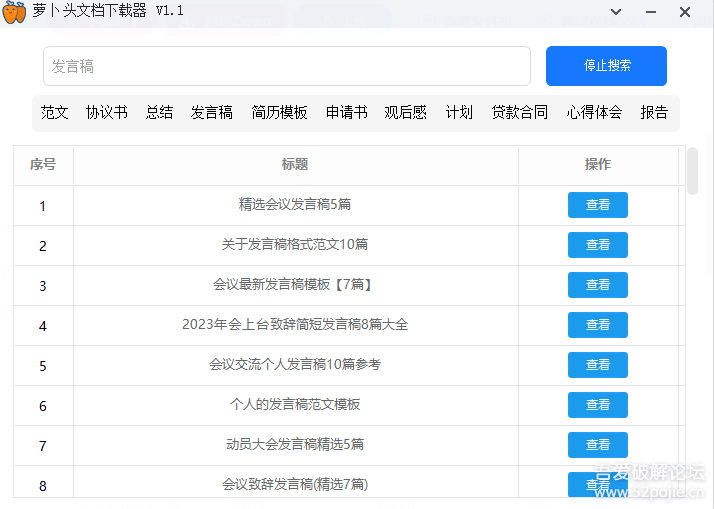Pick the 观后感 category
The image size is (714, 509).
405,113
